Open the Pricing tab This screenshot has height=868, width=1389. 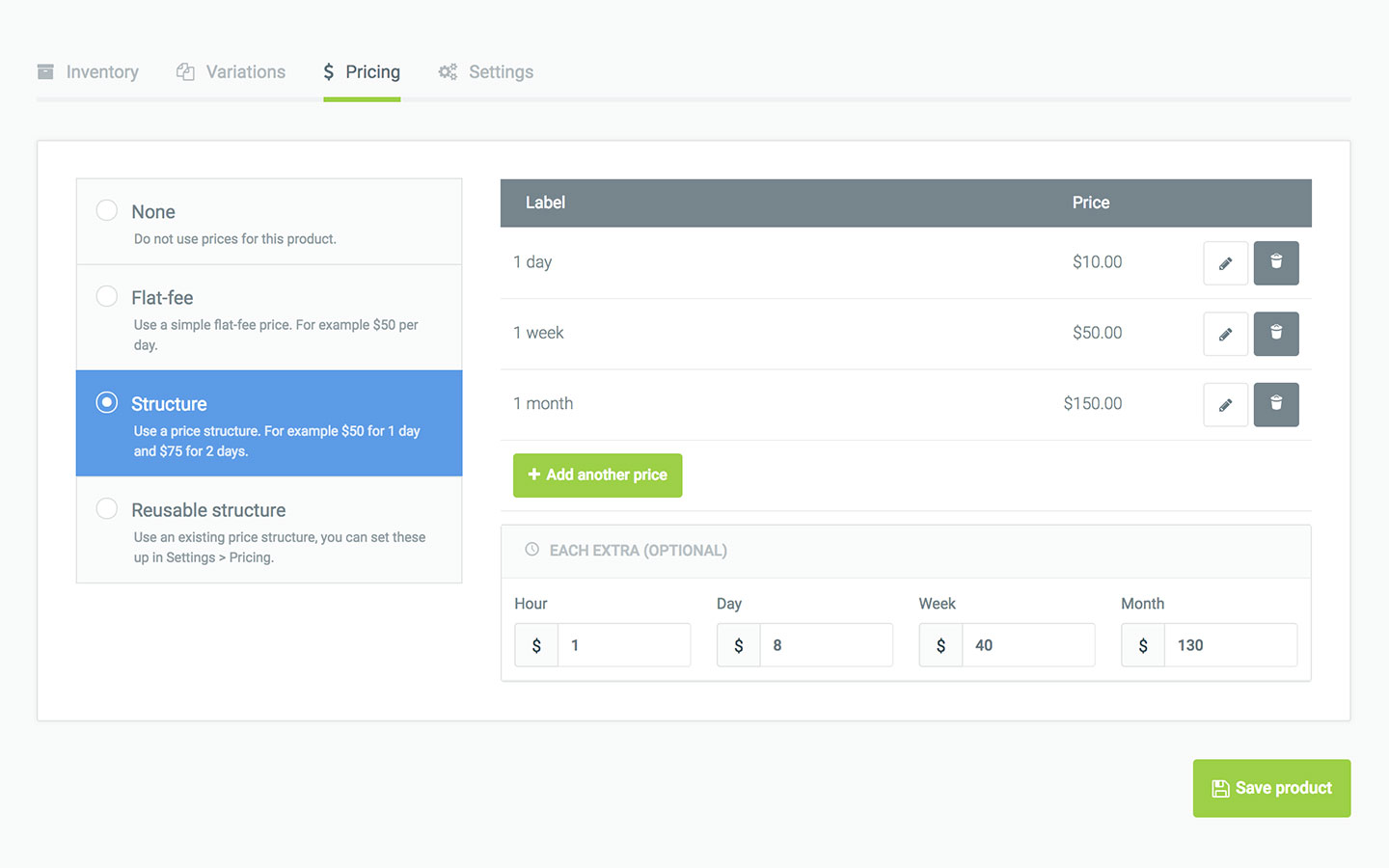pyautogui.click(x=362, y=72)
